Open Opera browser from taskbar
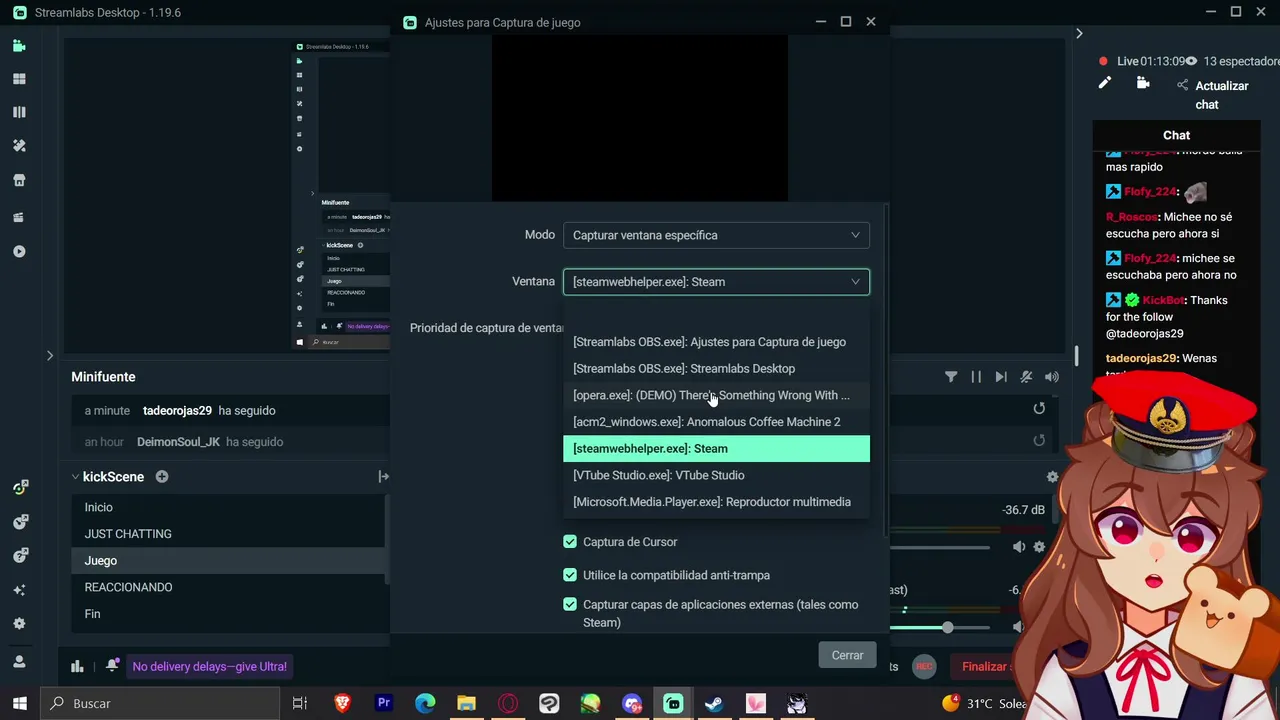This screenshot has height=720, width=1280. pos(508,704)
